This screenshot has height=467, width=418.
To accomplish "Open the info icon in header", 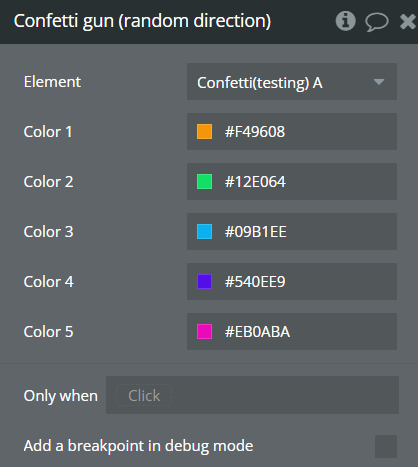I will 345,21.
